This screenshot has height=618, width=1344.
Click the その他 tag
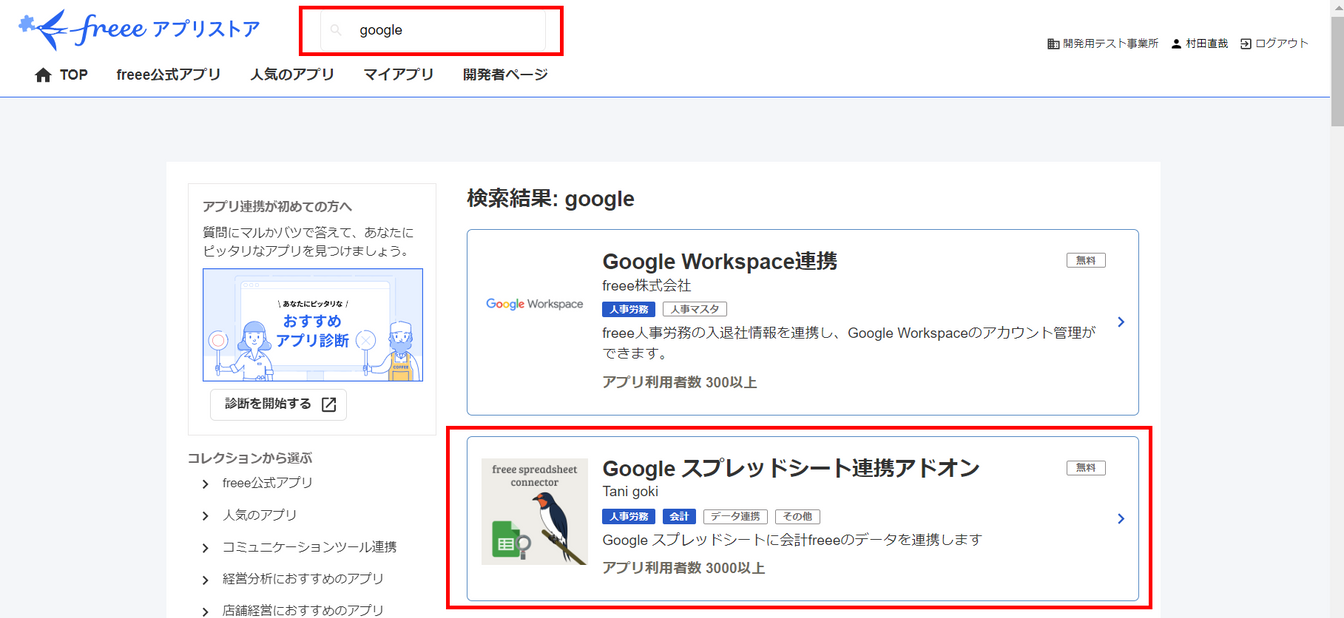797,517
